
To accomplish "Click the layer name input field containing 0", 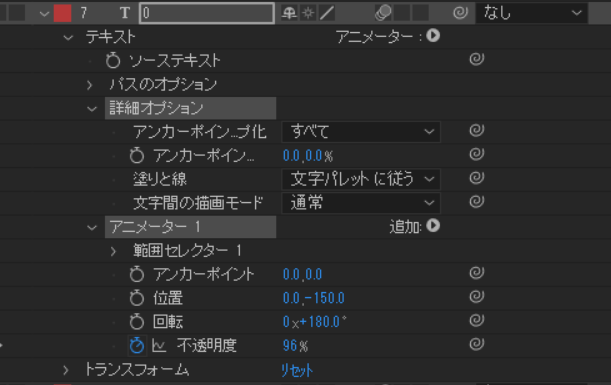I will click(207, 13).
